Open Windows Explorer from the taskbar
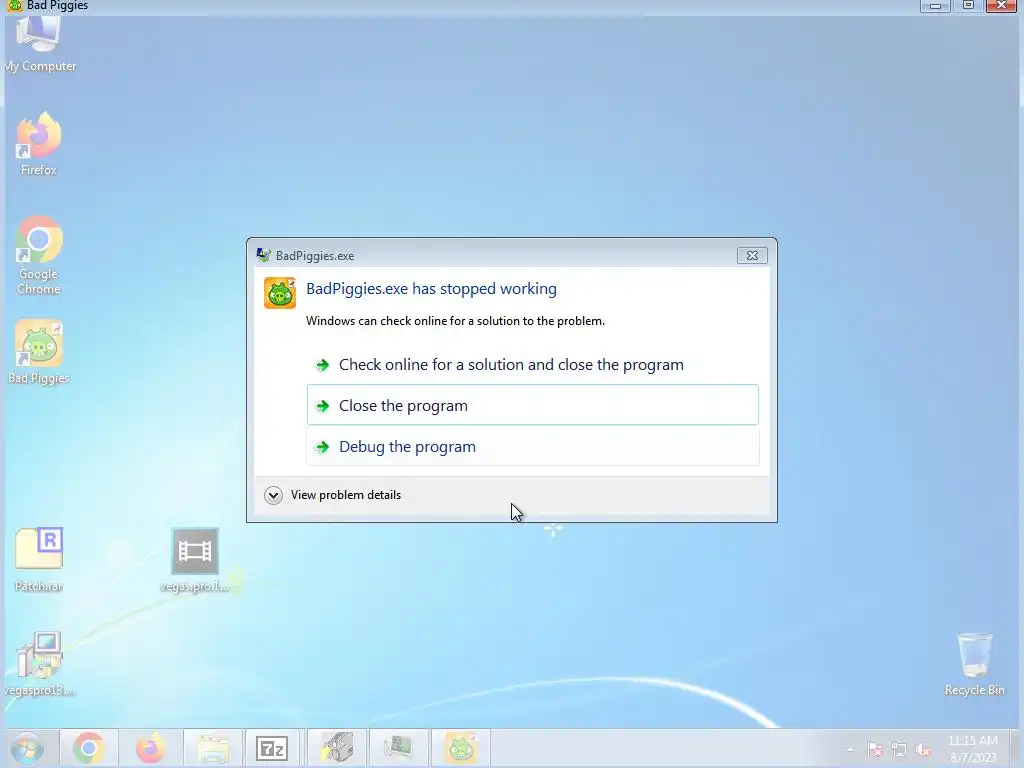The width and height of the screenshot is (1024, 768). (x=213, y=748)
